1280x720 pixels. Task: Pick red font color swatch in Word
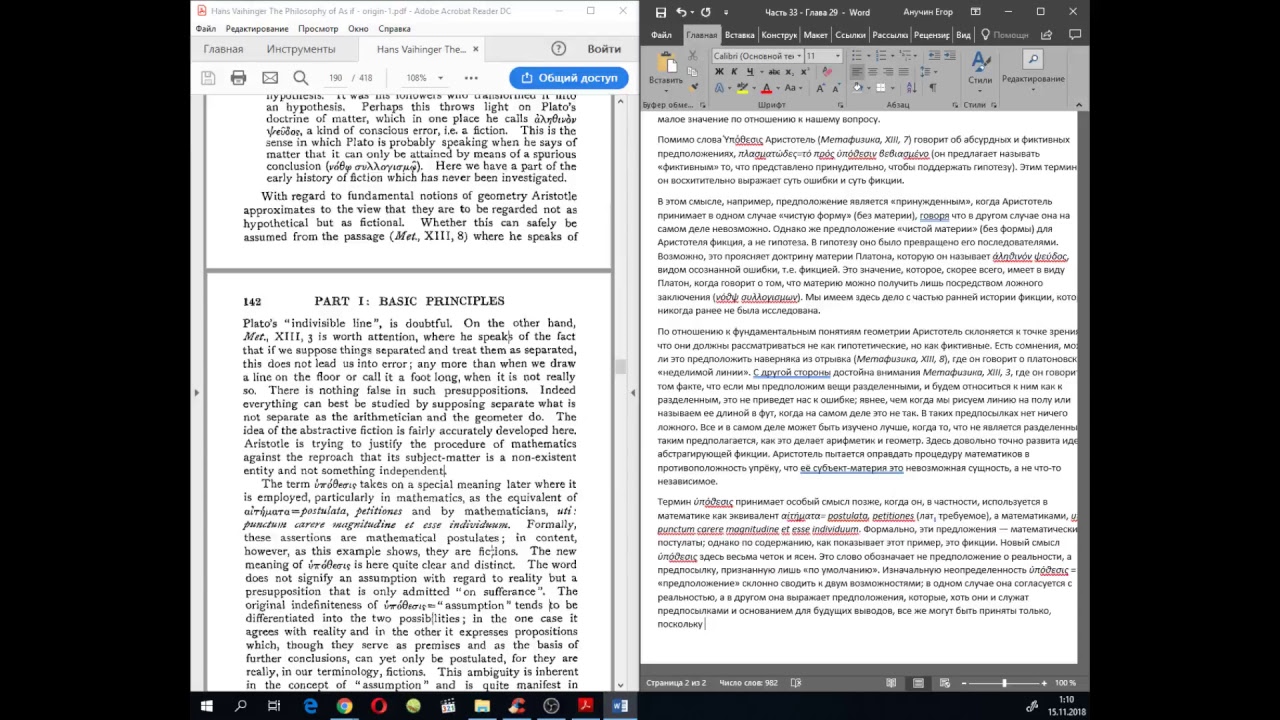766,88
